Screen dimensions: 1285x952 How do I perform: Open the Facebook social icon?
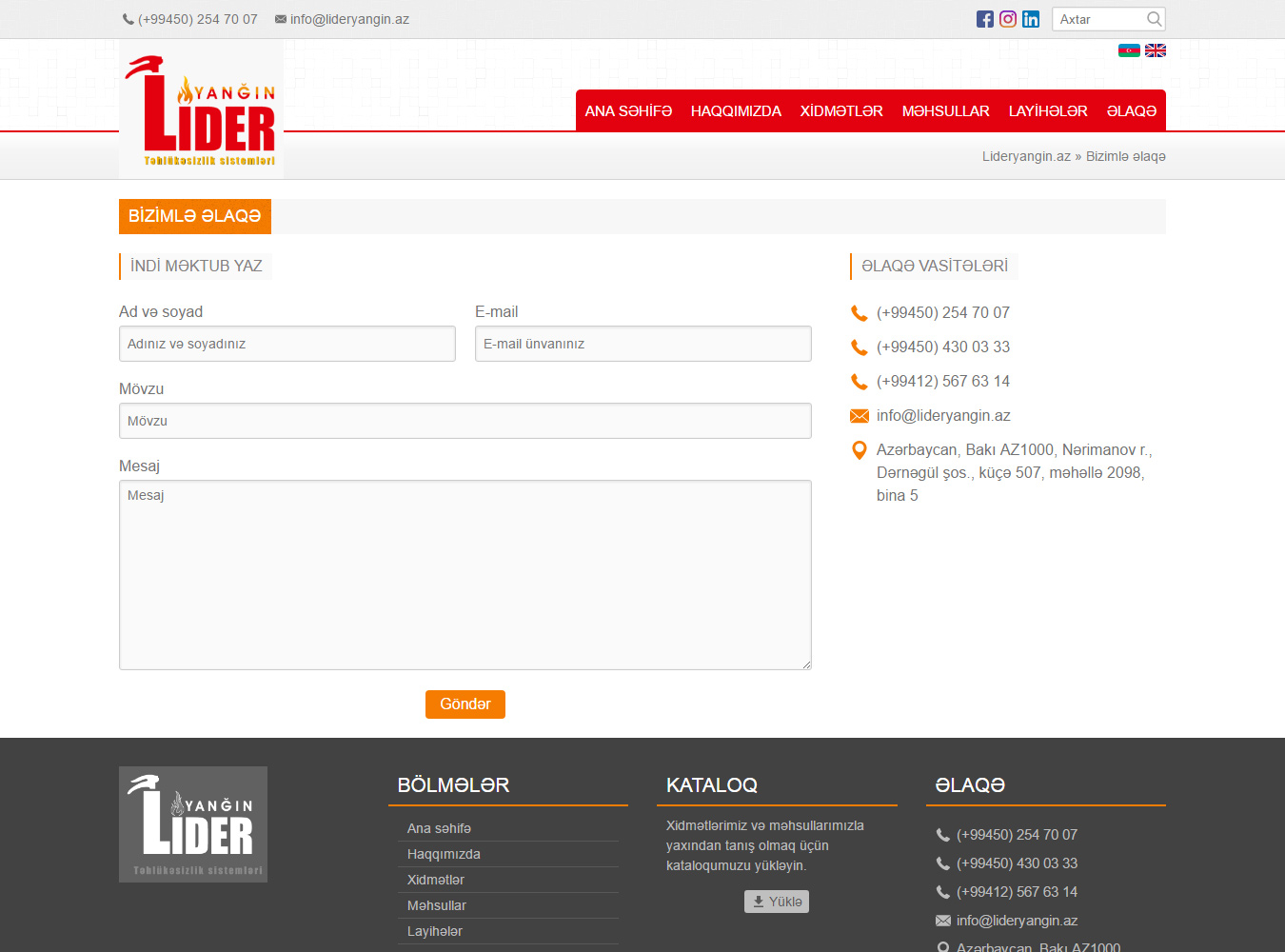[985, 19]
